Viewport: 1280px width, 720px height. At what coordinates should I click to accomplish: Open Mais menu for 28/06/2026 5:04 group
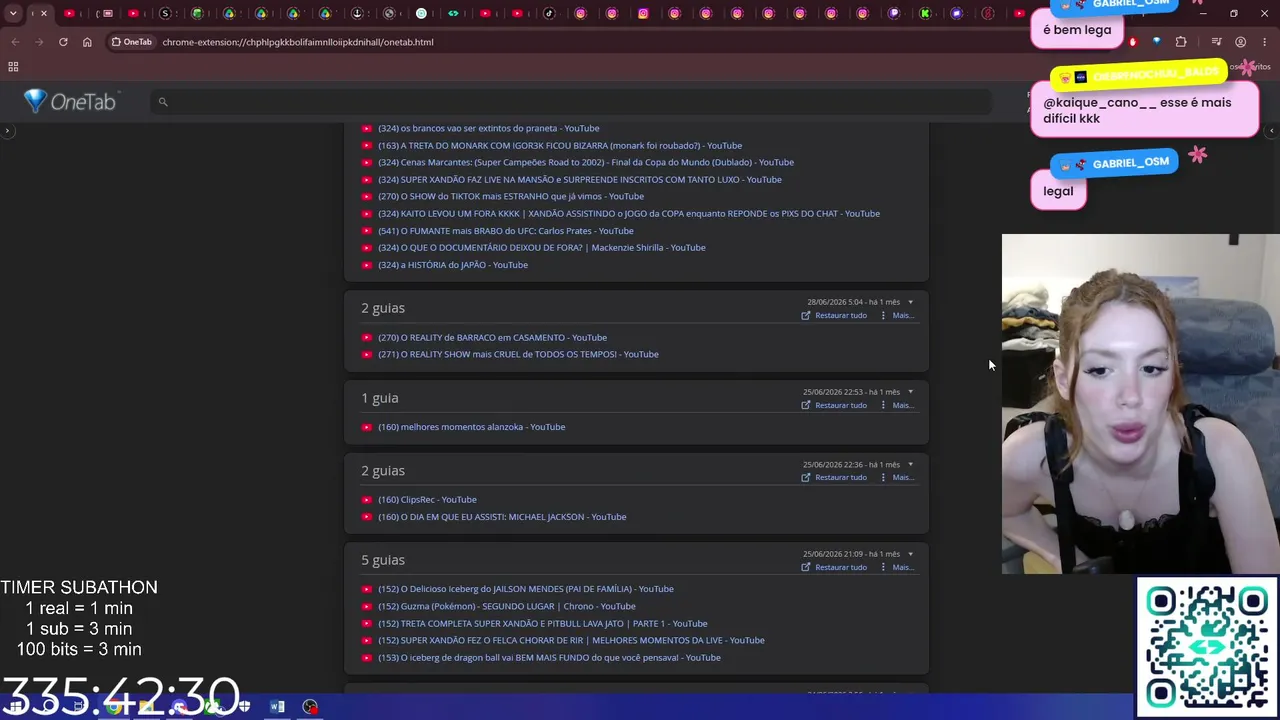[903, 315]
